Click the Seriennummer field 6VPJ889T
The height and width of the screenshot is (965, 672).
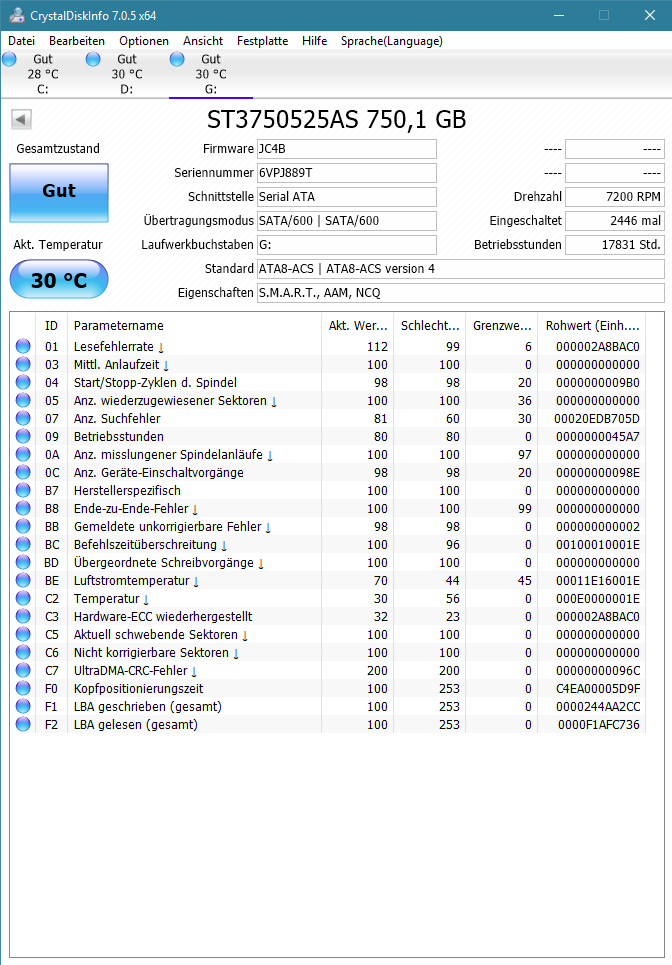347,173
